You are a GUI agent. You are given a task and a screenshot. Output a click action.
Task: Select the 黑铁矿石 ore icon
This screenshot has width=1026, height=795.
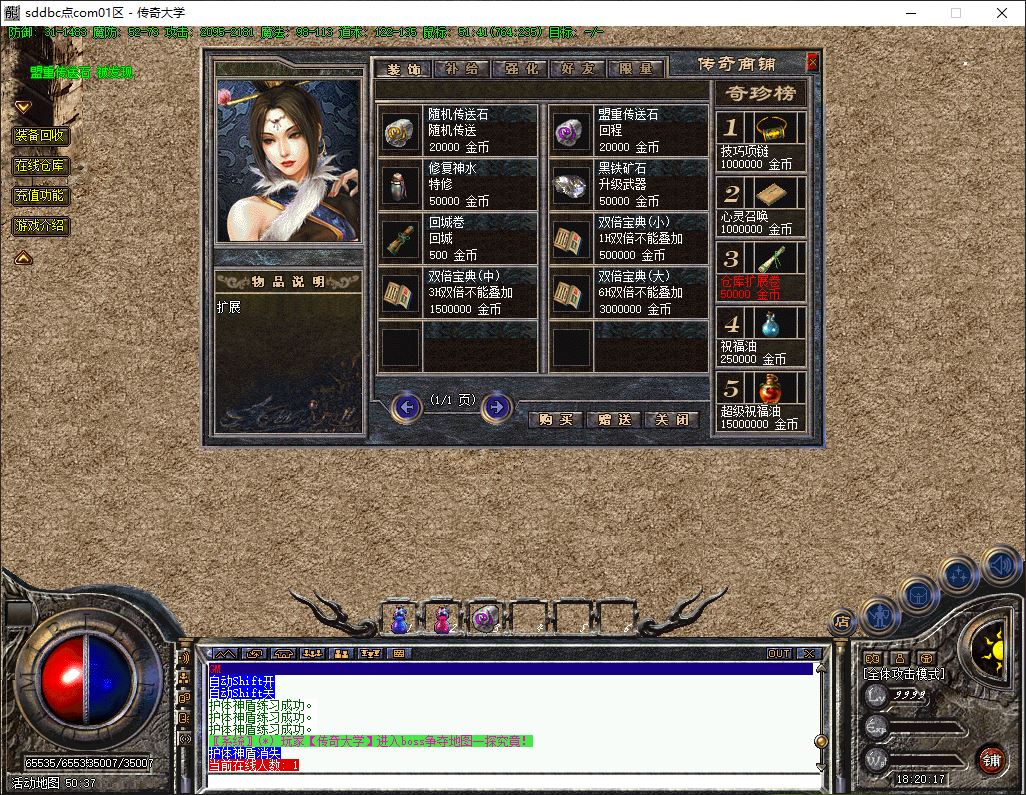[x=570, y=185]
